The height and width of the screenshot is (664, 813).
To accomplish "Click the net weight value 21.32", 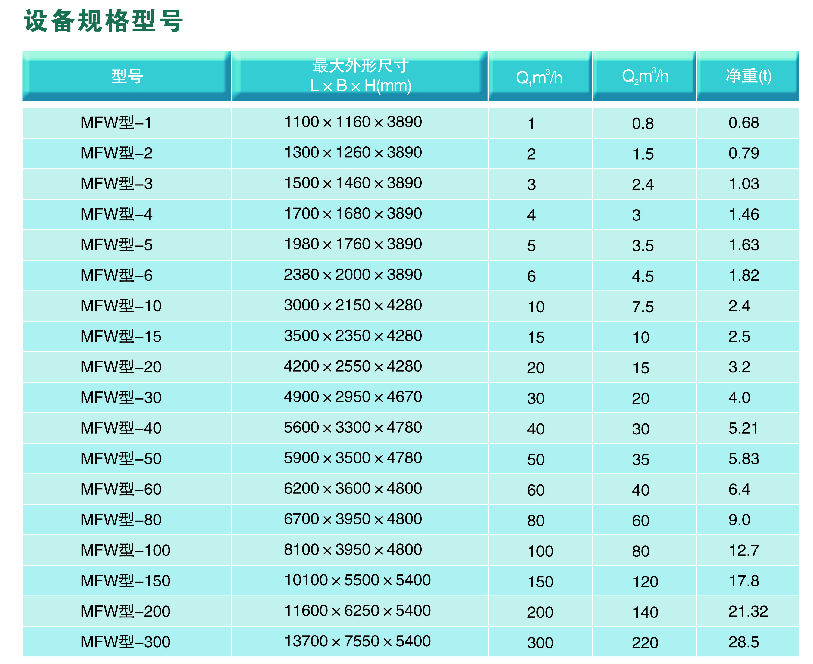I will (x=748, y=611).
